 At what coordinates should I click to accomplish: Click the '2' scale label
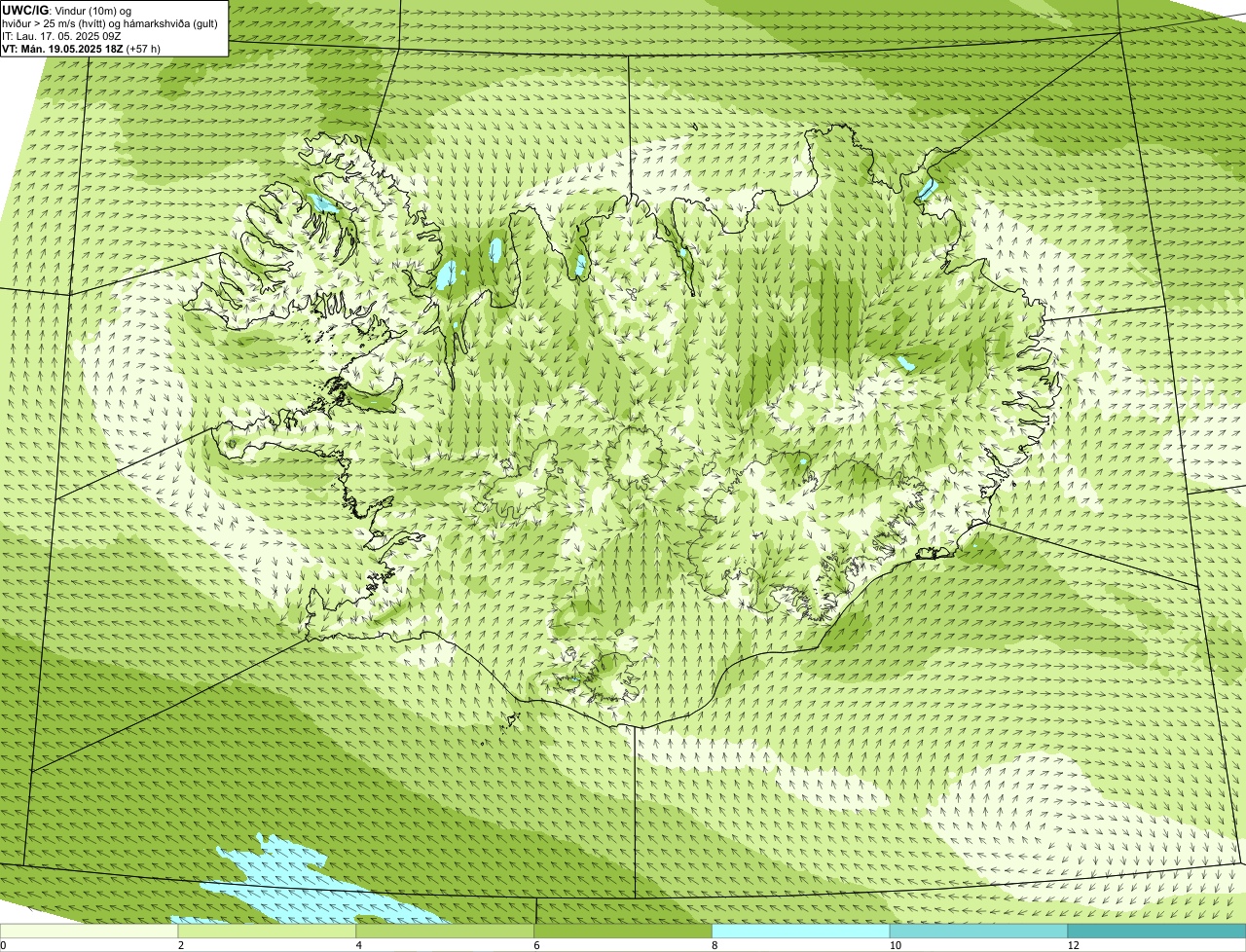pyautogui.click(x=180, y=945)
